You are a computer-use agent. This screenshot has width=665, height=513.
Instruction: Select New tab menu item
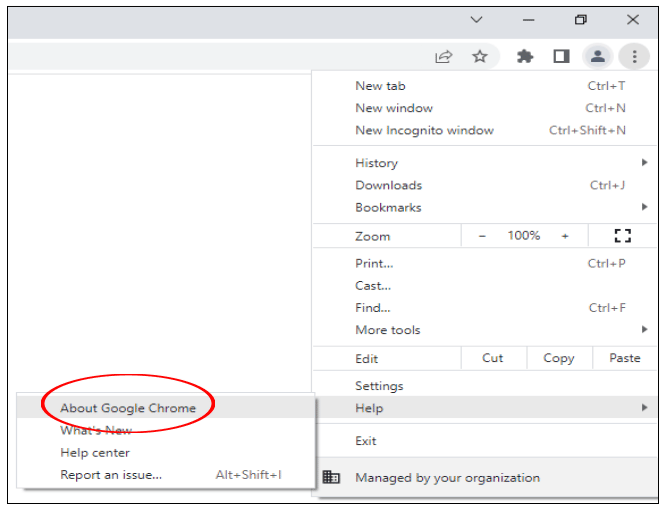[484, 86]
